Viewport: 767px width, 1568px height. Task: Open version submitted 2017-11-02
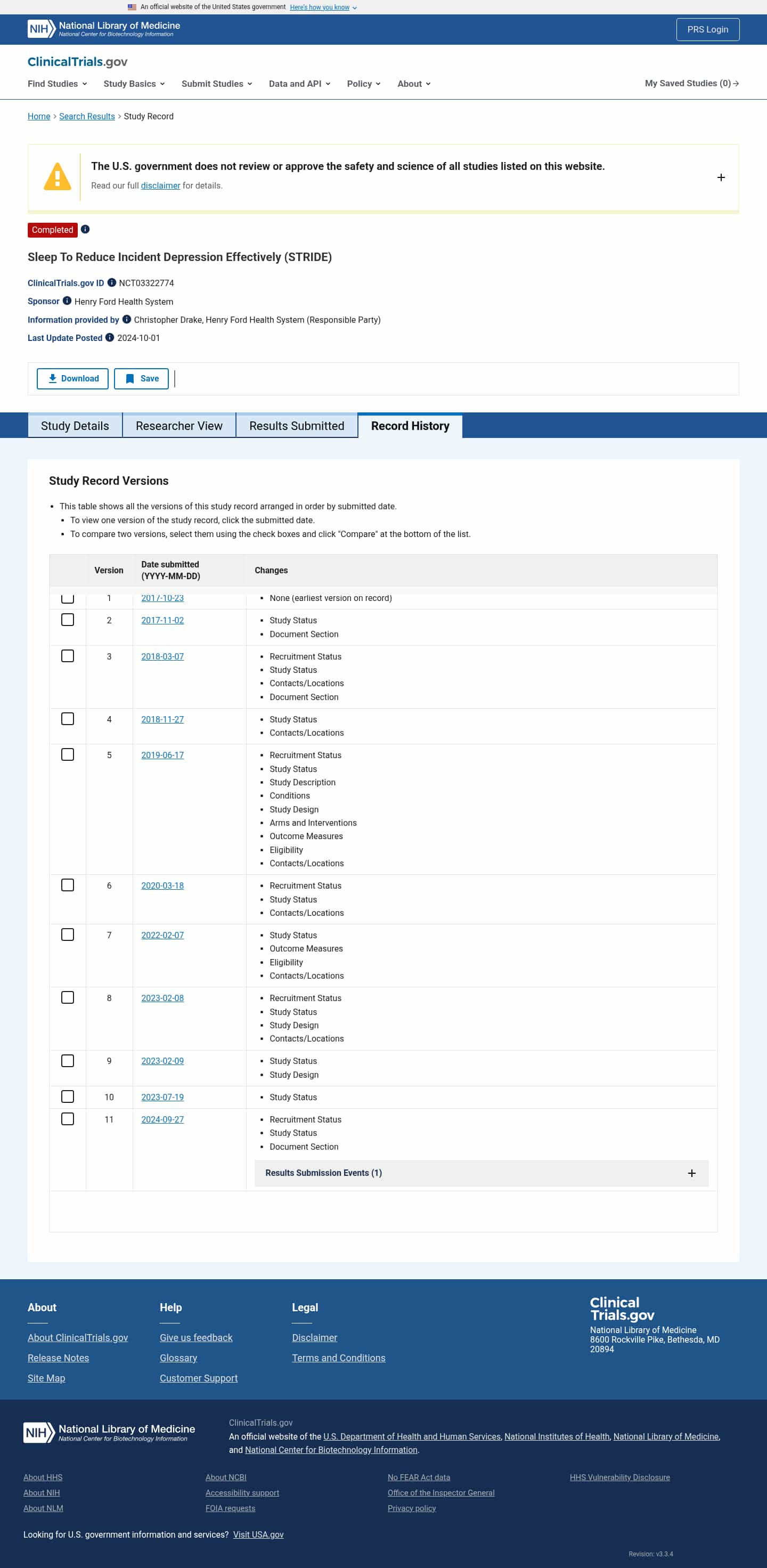162,620
